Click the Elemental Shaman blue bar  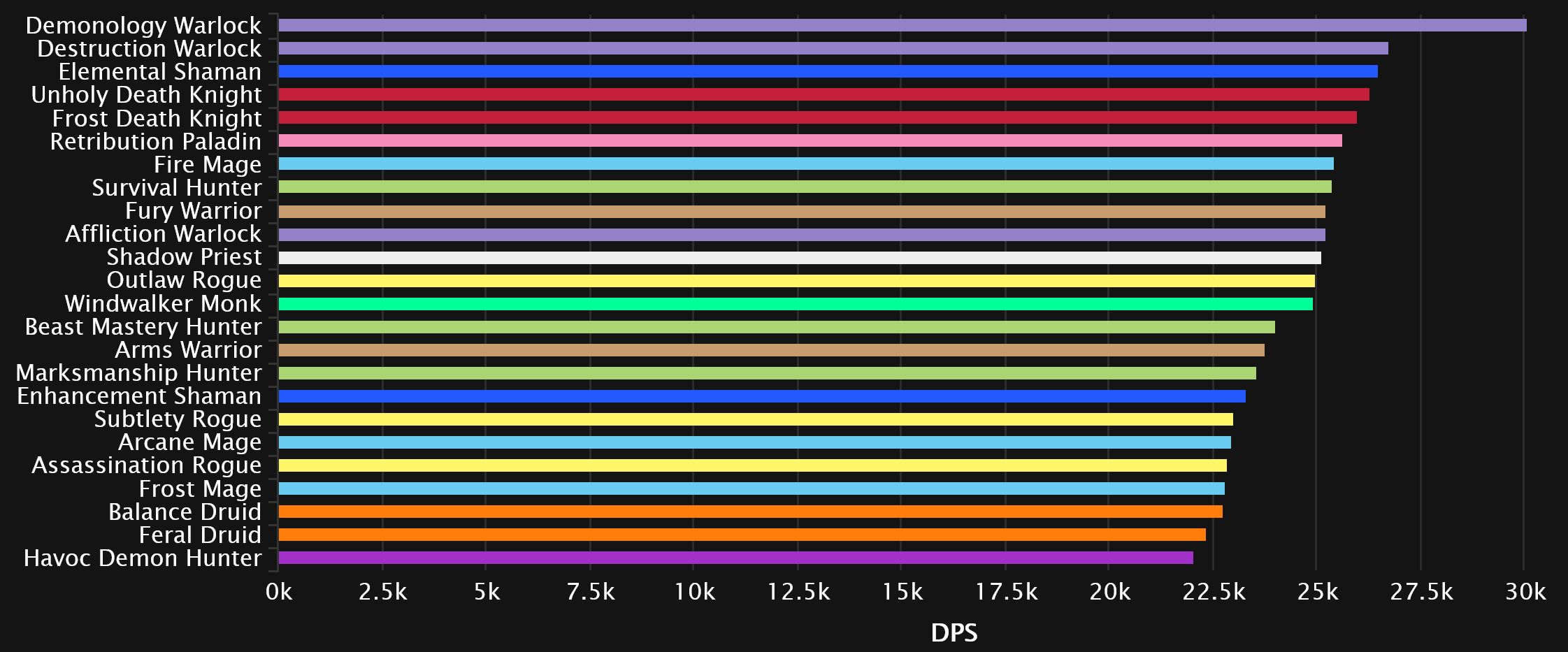click(828, 71)
